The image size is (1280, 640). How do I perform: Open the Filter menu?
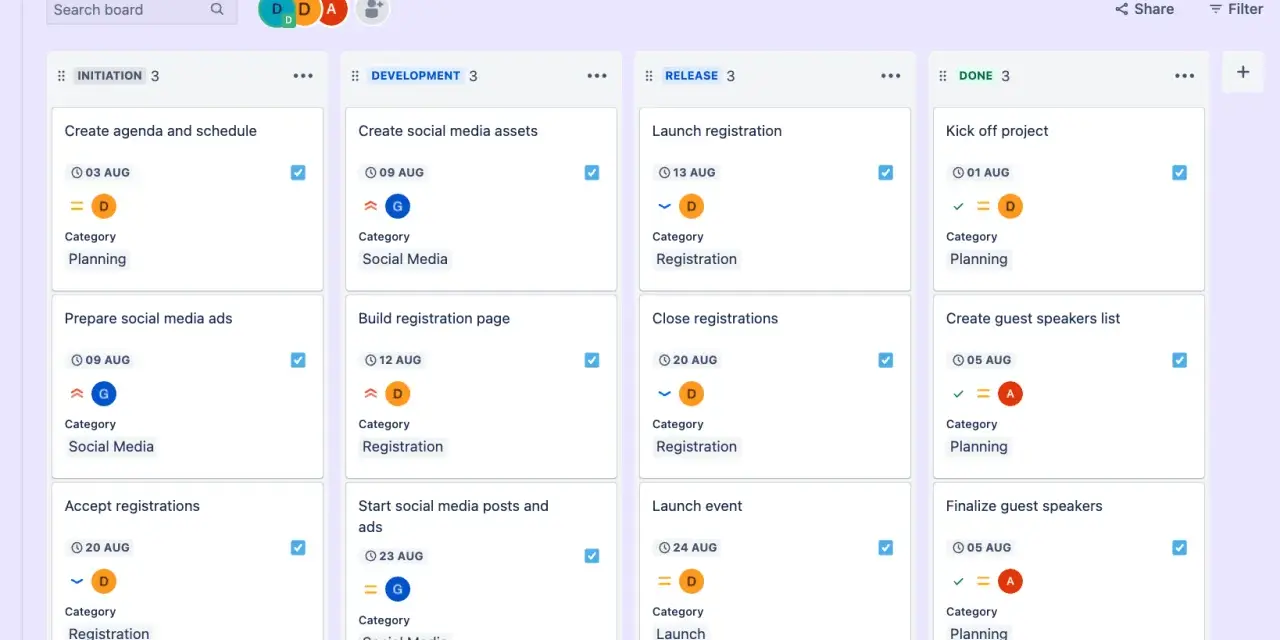(x=1236, y=9)
